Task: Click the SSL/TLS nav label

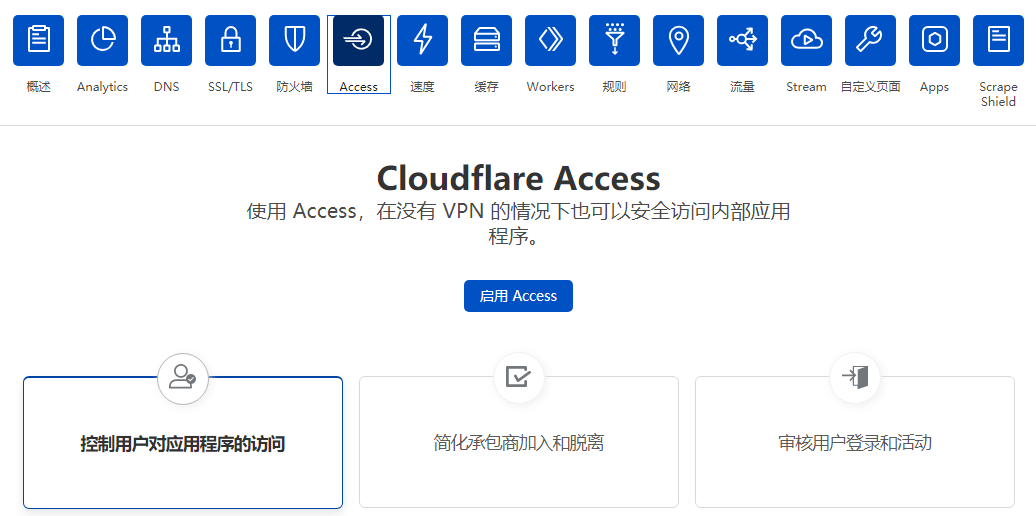Action: (x=230, y=87)
